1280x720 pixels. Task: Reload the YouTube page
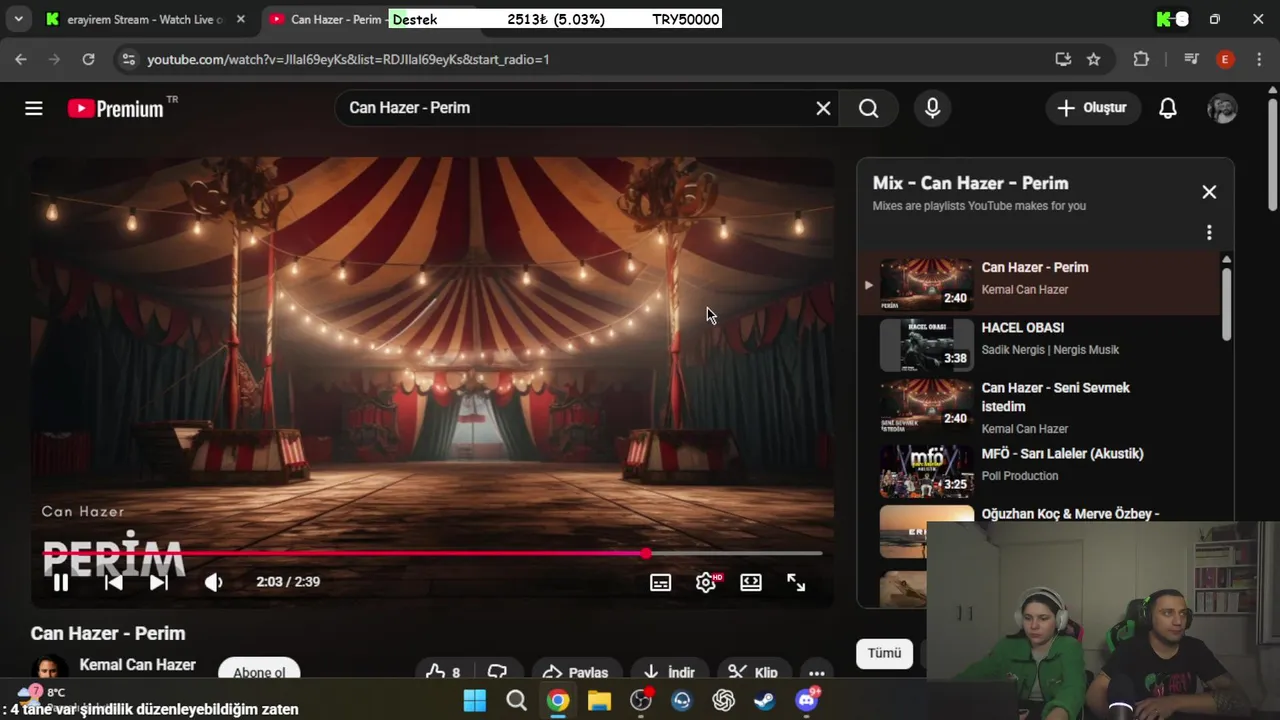(88, 59)
